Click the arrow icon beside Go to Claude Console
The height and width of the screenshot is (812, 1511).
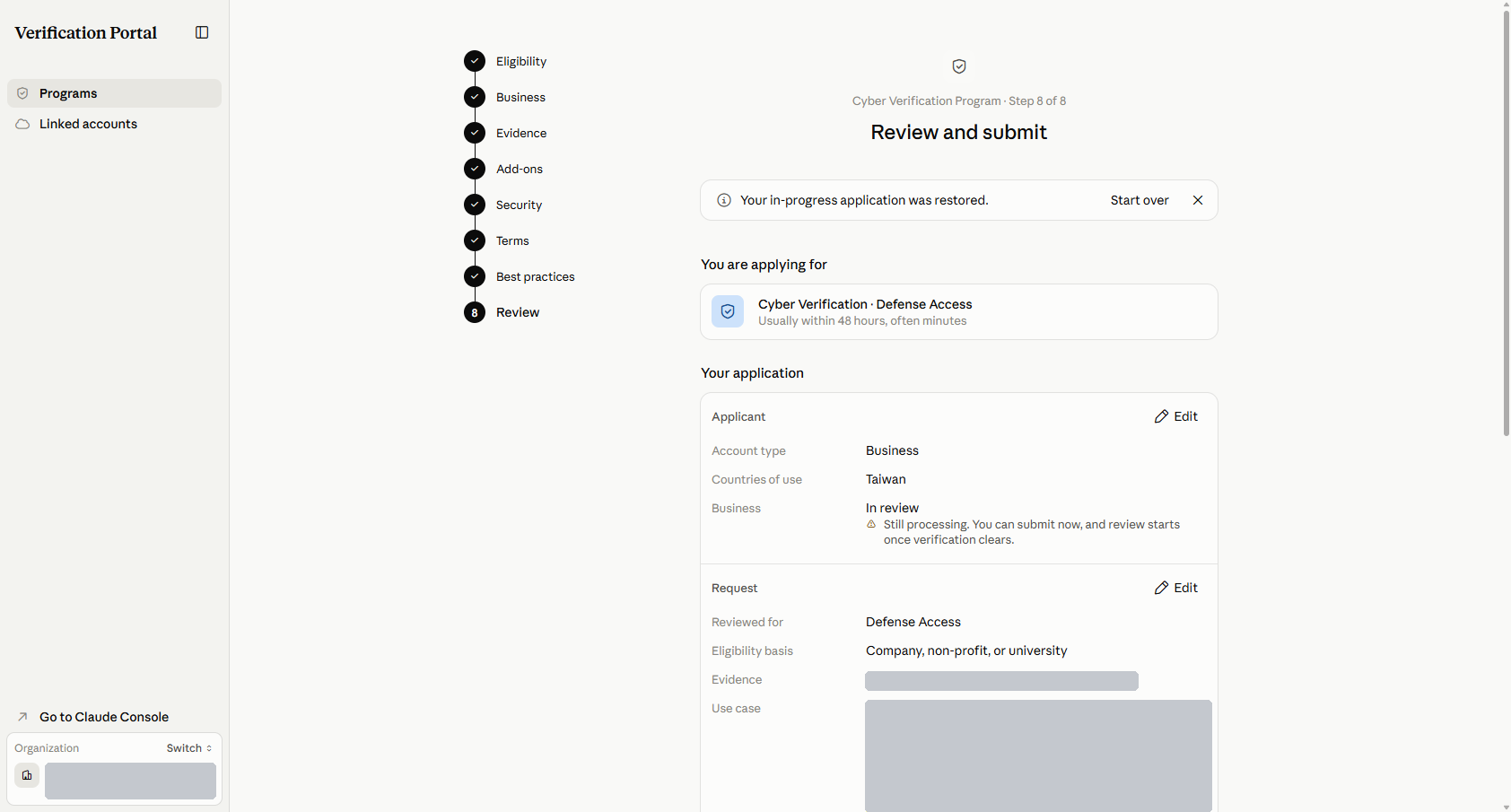pyautogui.click(x=22, y=717)
